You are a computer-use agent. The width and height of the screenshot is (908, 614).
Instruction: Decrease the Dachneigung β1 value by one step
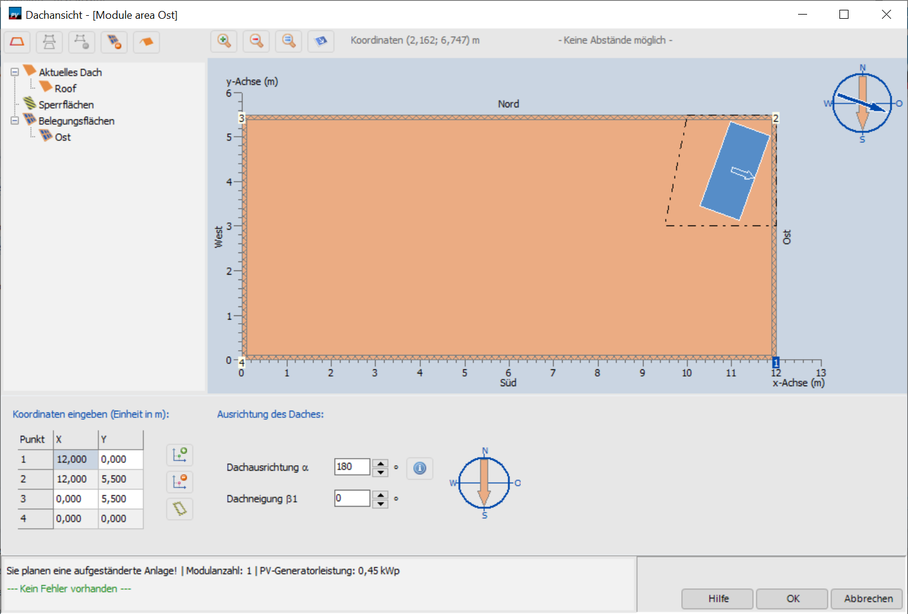(x=379, y=502)
